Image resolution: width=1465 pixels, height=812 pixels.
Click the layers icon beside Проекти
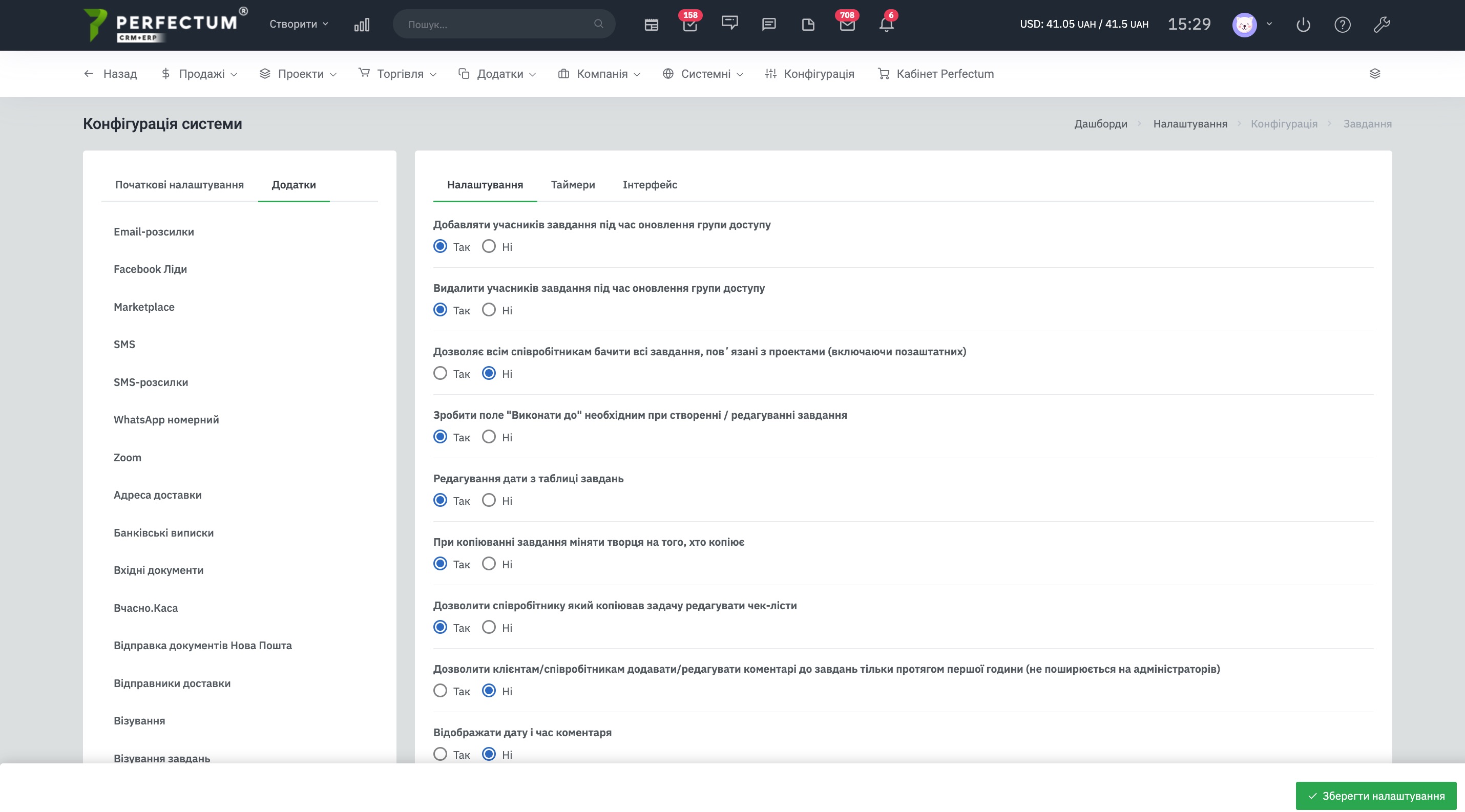[x=265, y=73]
